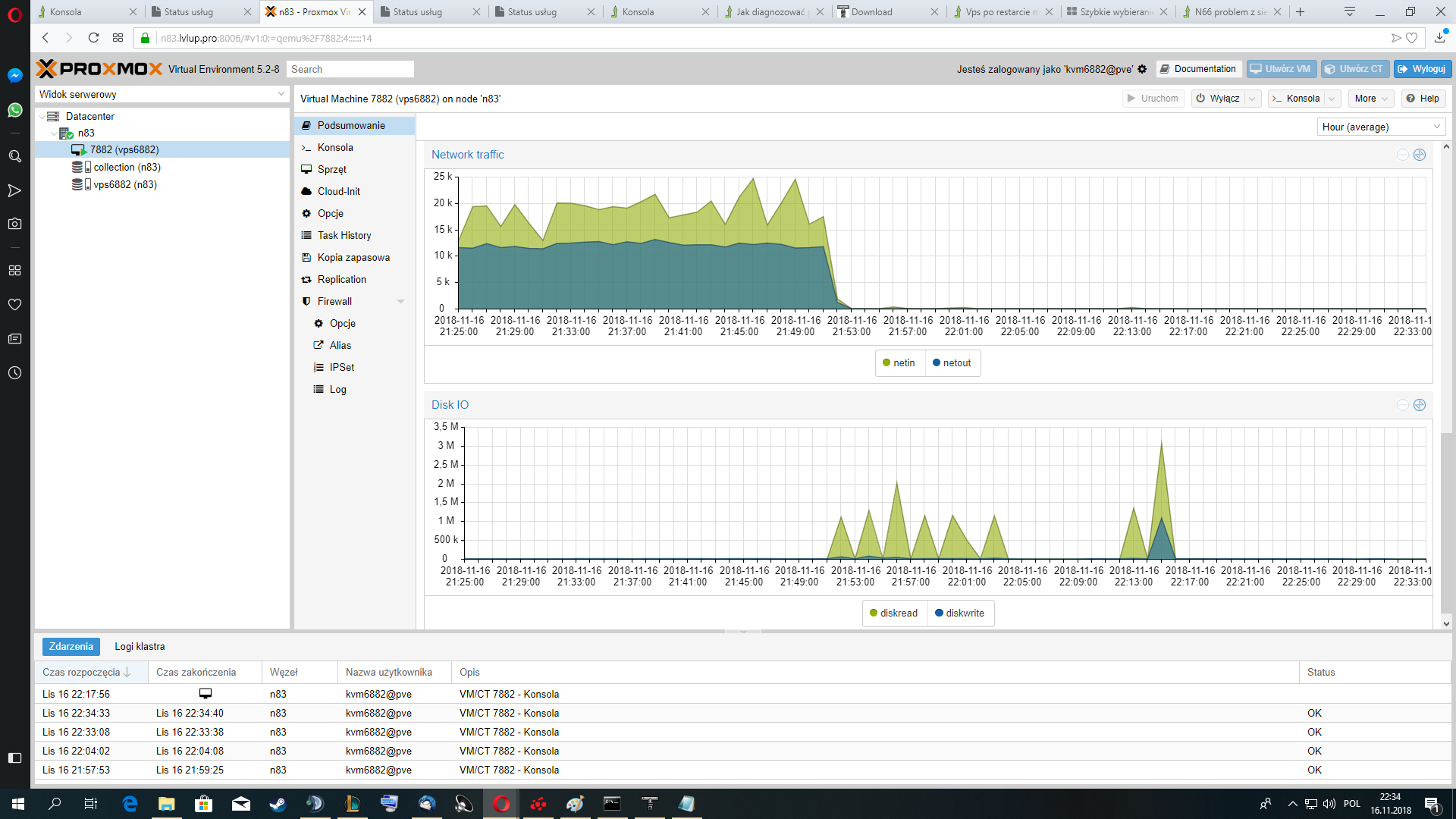Viewport: 1456px width, 819px height.
Task: Zoom in the Disk IO chart
Action: click(x=1420, y=405)
